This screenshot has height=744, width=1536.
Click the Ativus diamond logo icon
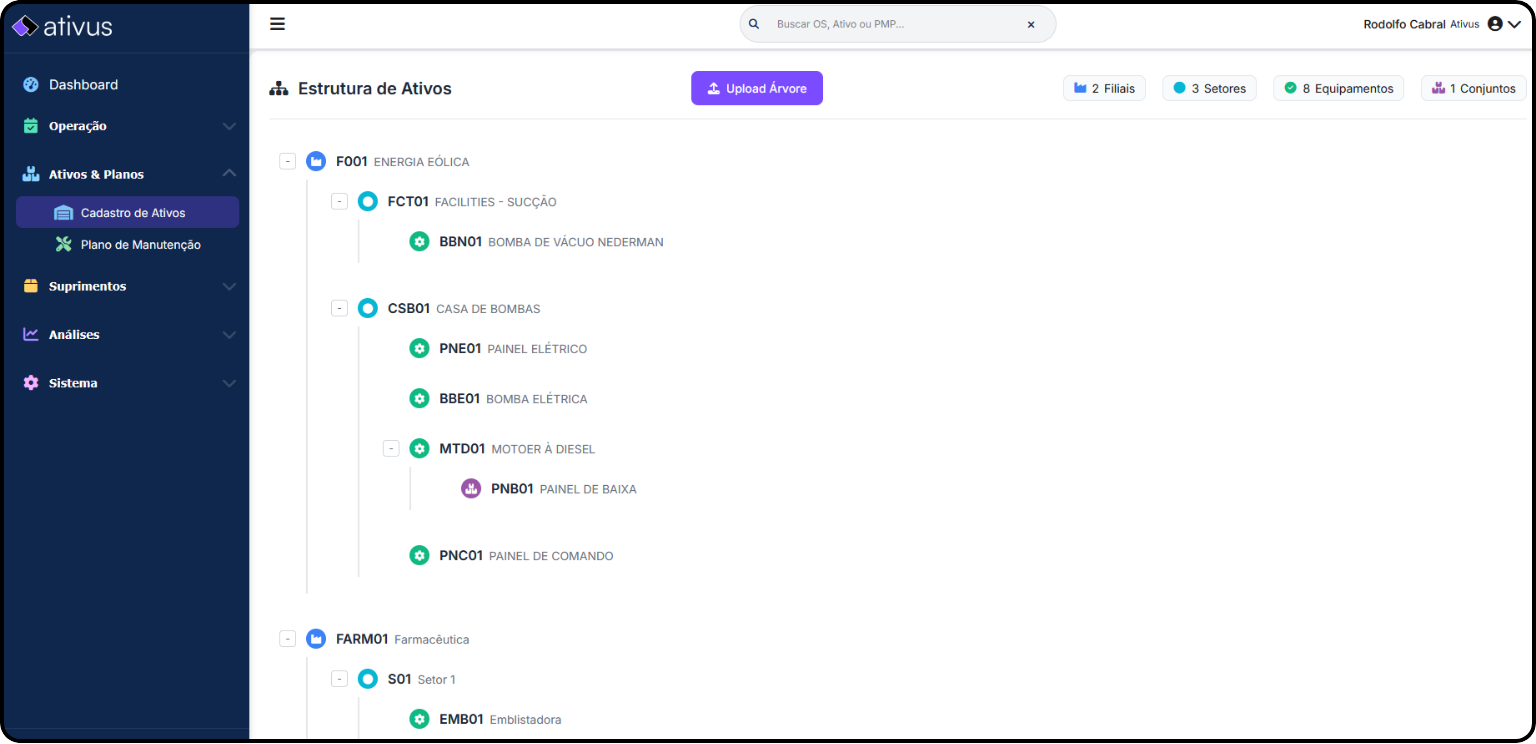(24, 25)
